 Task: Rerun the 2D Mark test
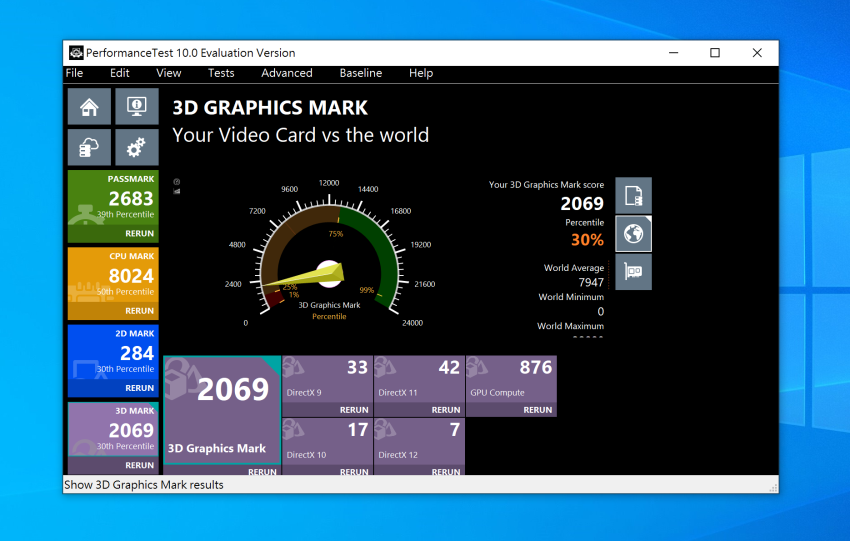139,388
